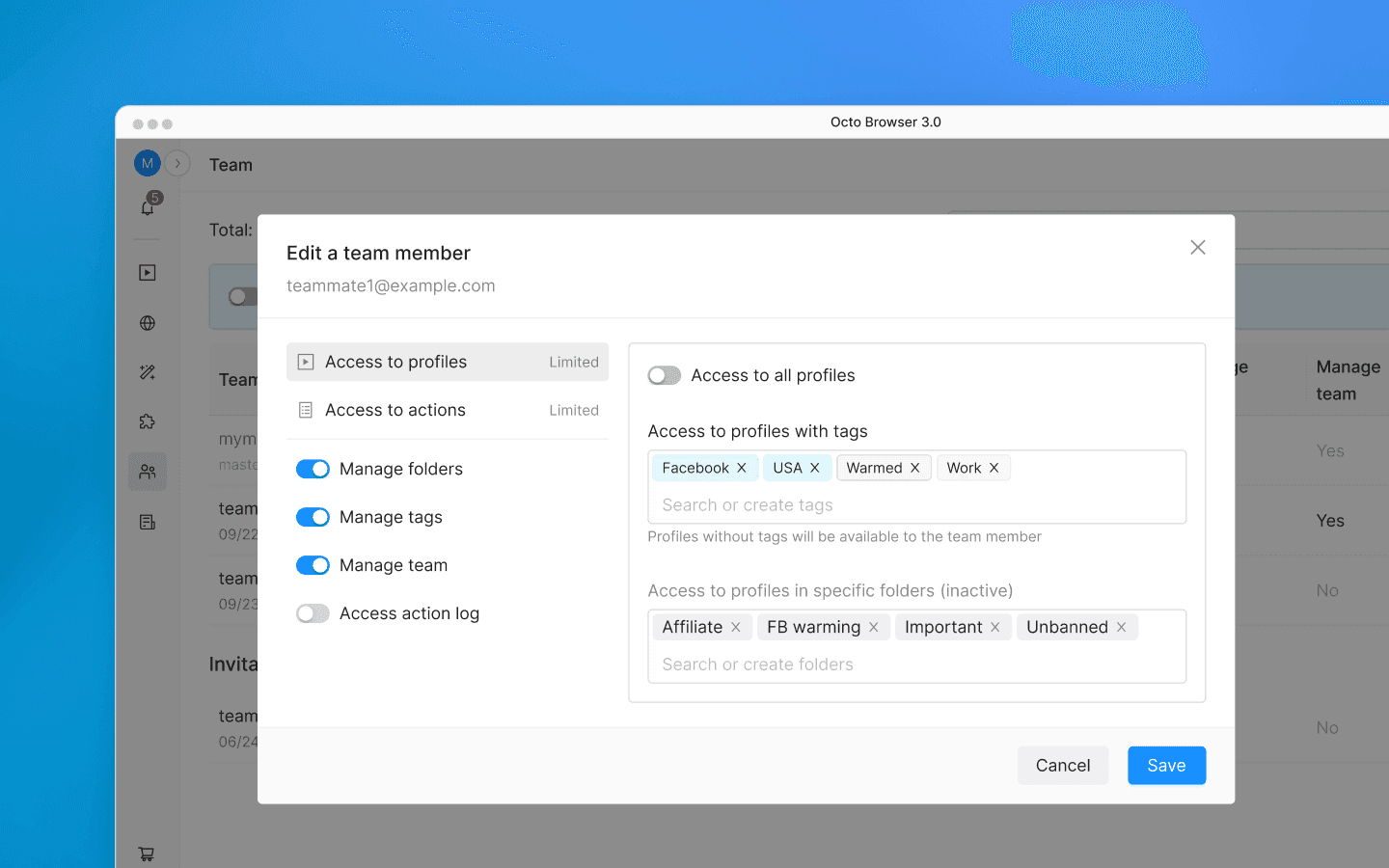Open the Extensions puzzle icon

(148, 421)
